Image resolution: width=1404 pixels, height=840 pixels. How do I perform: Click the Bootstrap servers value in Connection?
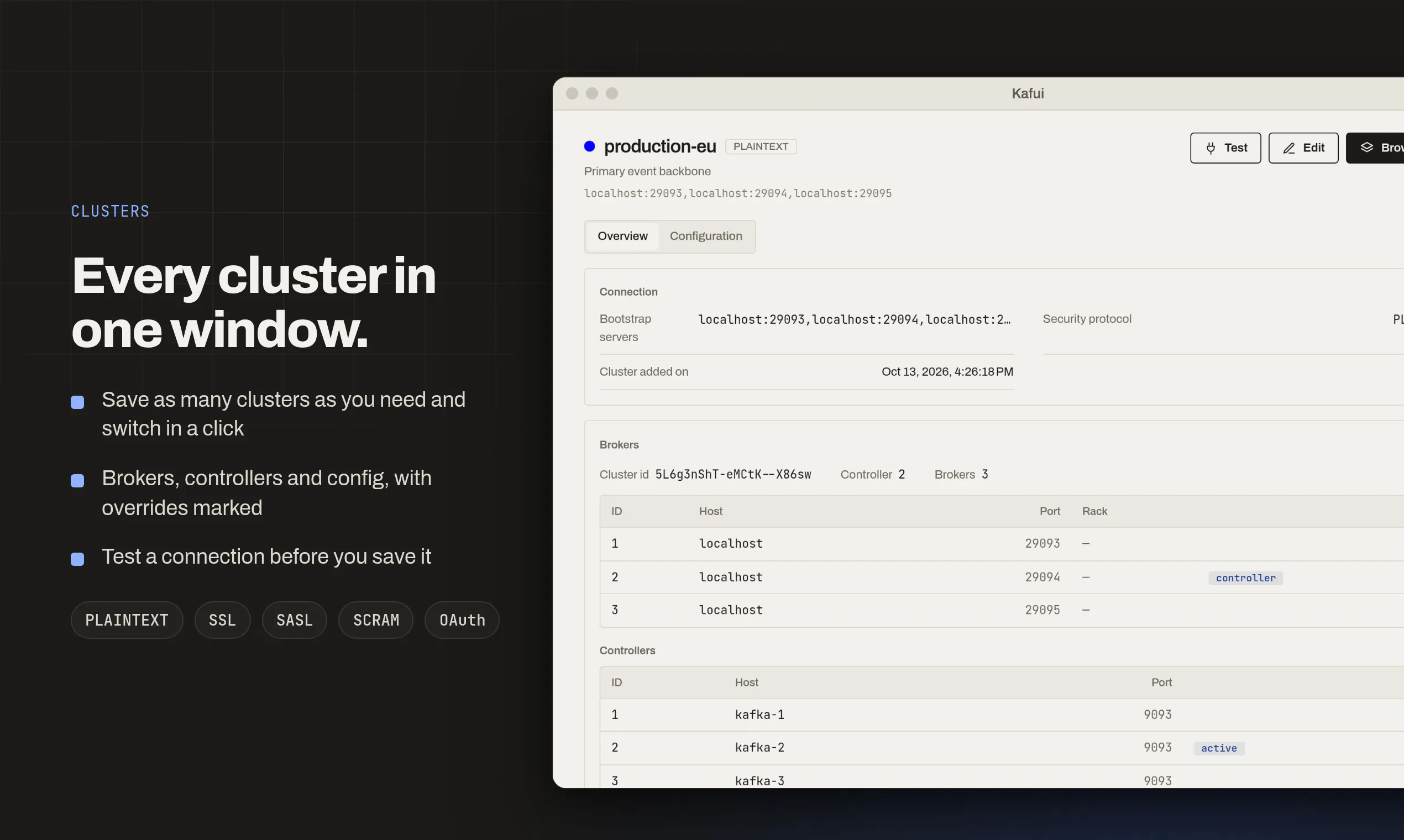[855, 320]
